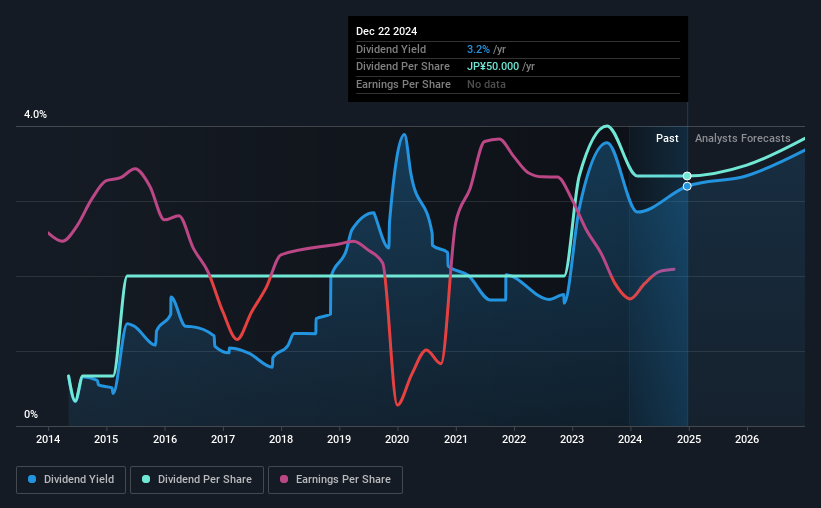Image resolution: width=821 pixels, height=508 pixels.
Task: Click the 'No data' earnings value
Action: coord(486,84)
